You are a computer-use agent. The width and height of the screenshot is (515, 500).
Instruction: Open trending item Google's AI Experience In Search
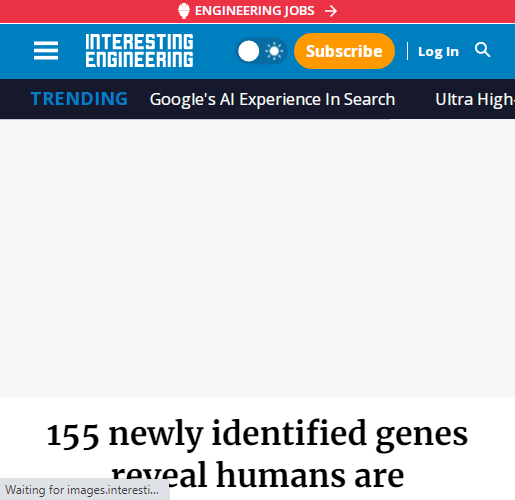[272, 99]
